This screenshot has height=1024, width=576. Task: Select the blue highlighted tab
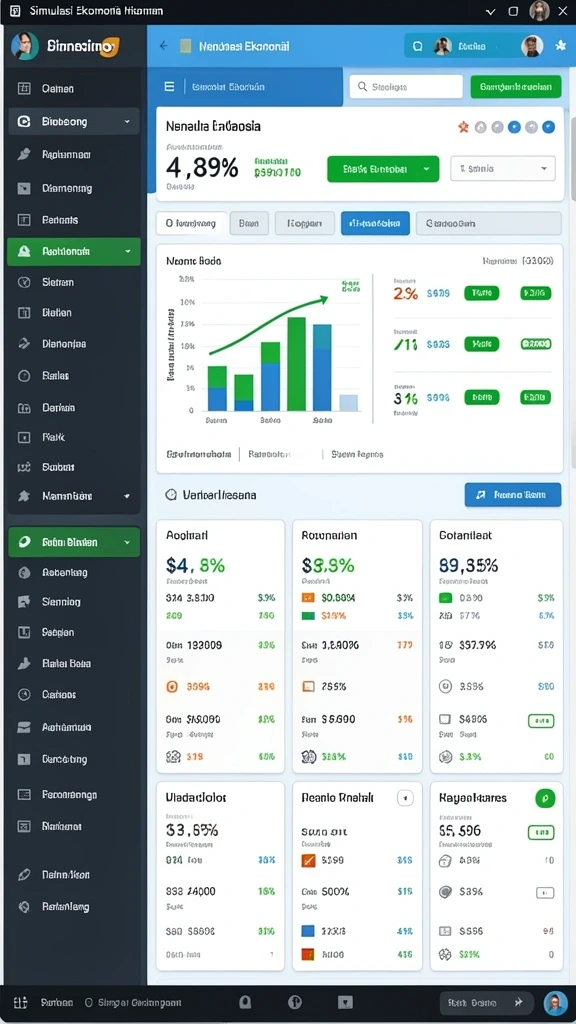[x=375, y=223]
